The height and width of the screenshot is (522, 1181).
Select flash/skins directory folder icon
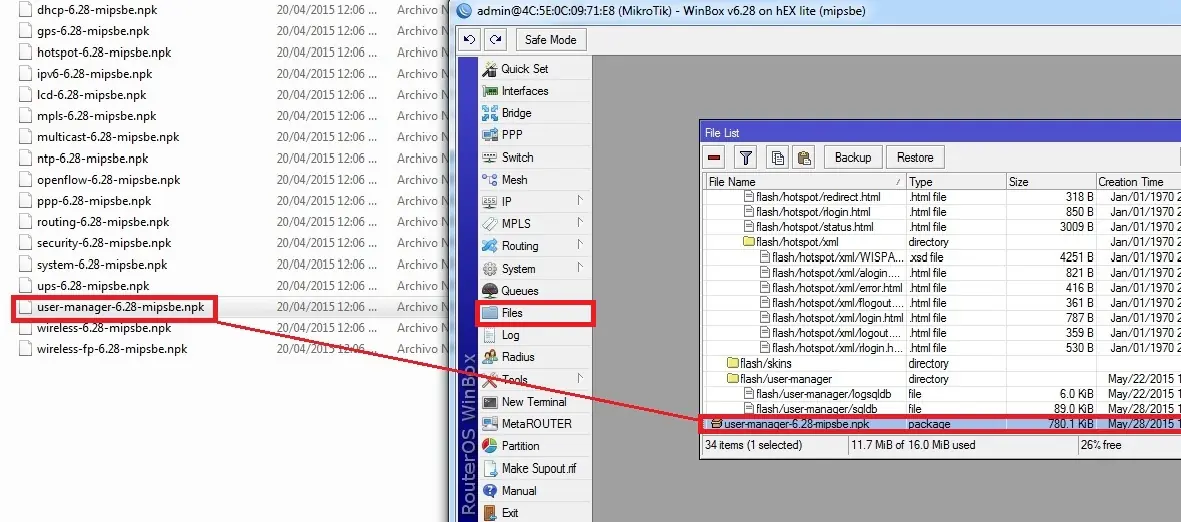tap(732, 363)
